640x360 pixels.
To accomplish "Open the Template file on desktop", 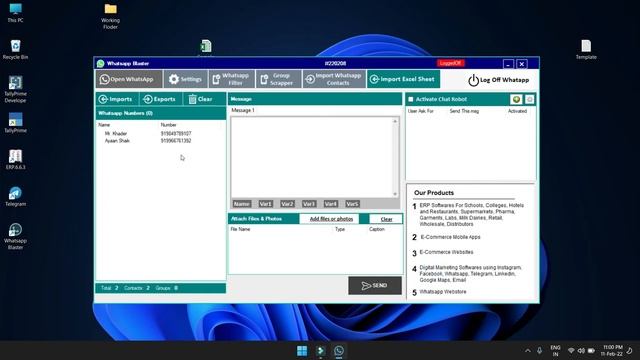I will pos(586,49).
